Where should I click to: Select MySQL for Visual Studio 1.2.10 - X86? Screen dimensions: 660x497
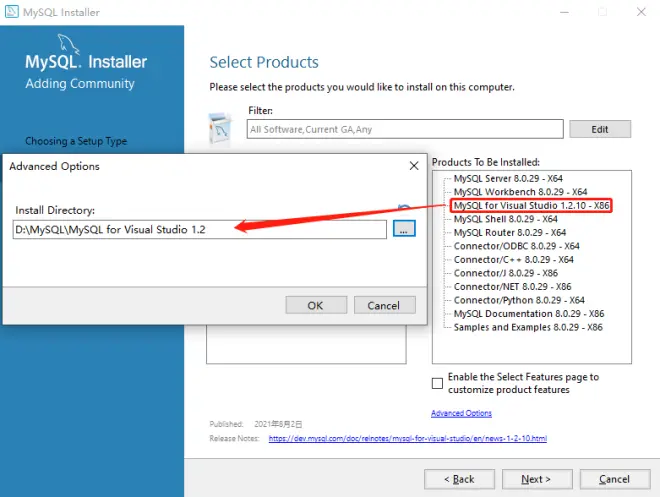pos(531,205)
